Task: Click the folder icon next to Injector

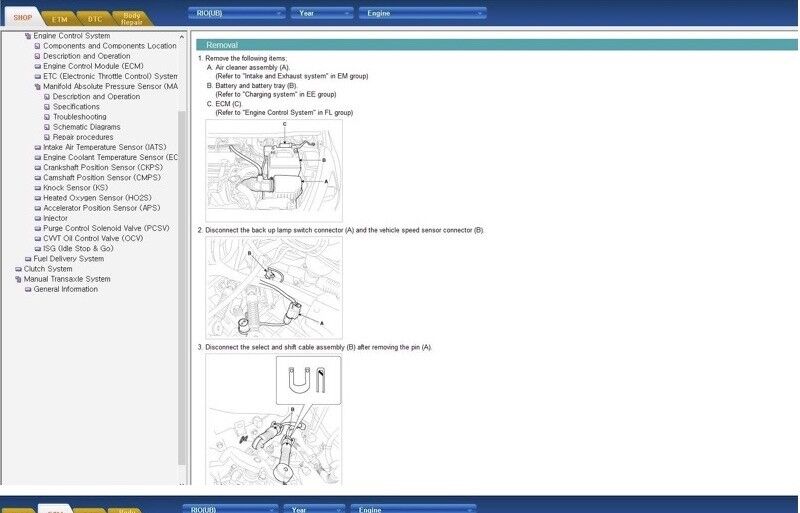Action: click(38, 218)
